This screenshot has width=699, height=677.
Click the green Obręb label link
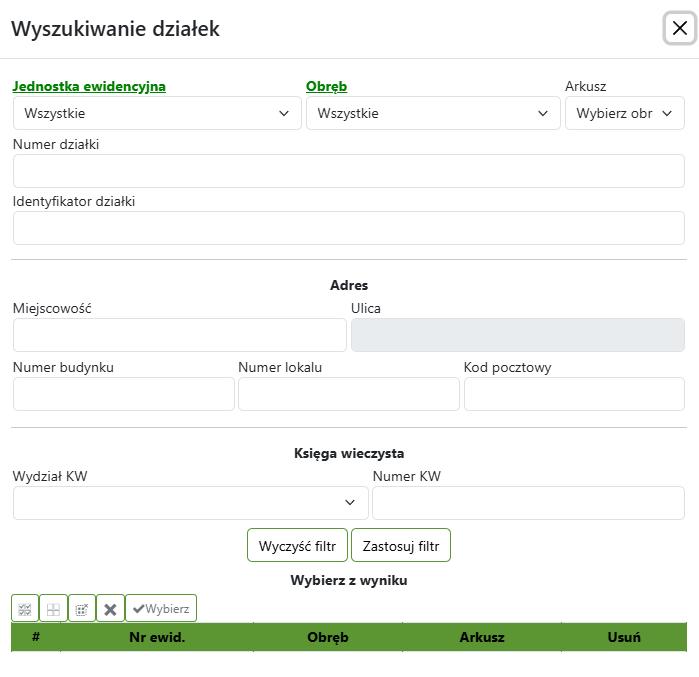[326, 86]
